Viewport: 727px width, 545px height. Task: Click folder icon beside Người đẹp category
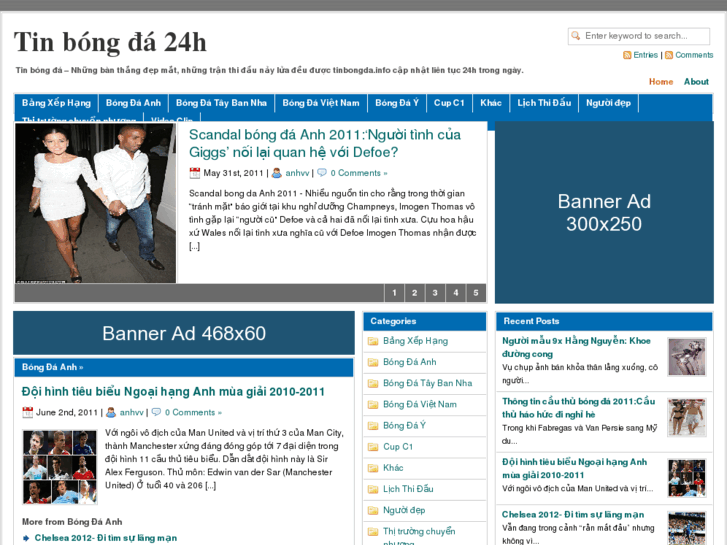[373, 511]
